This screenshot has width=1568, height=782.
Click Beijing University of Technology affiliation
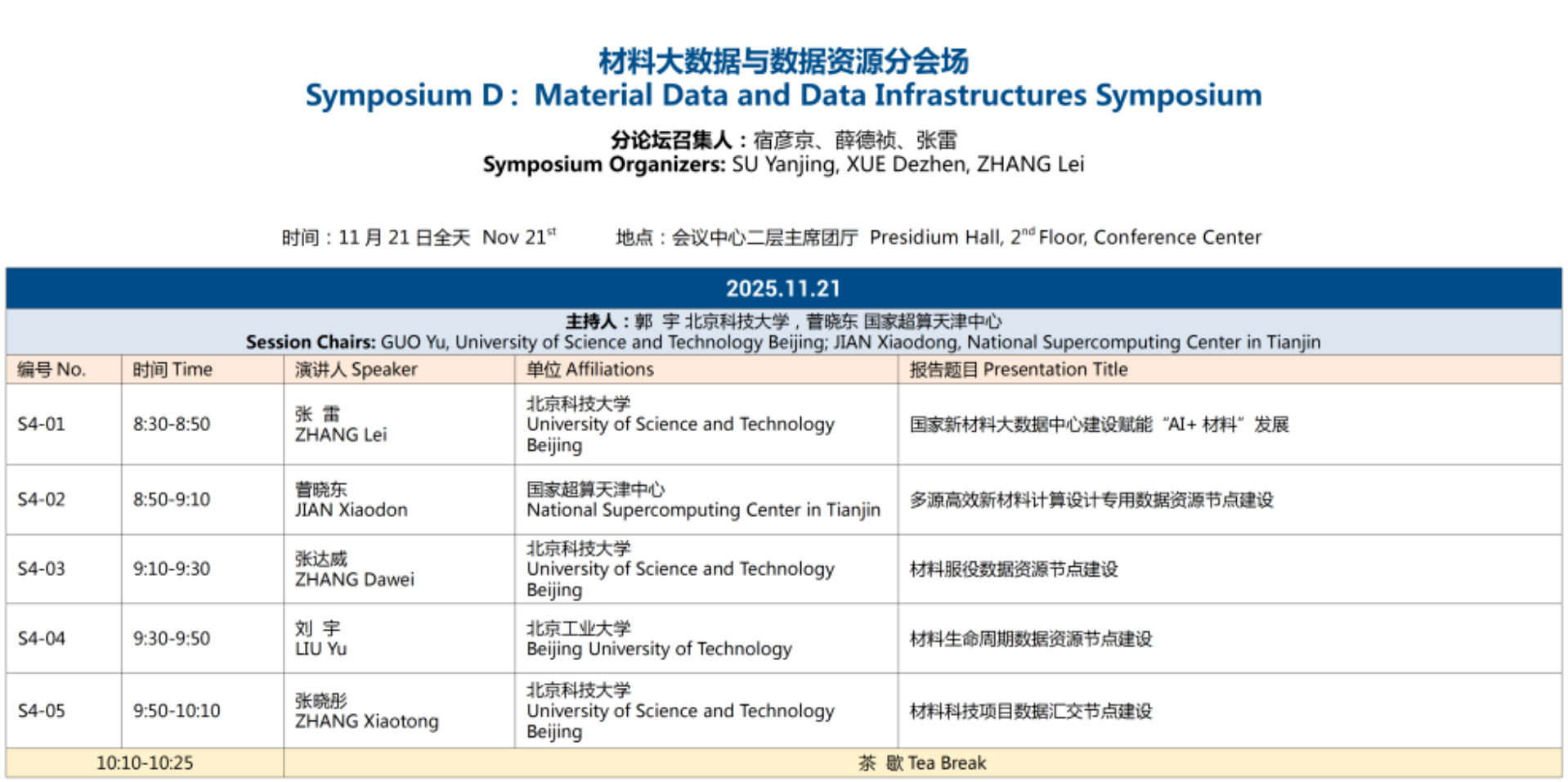click(659, 649)
